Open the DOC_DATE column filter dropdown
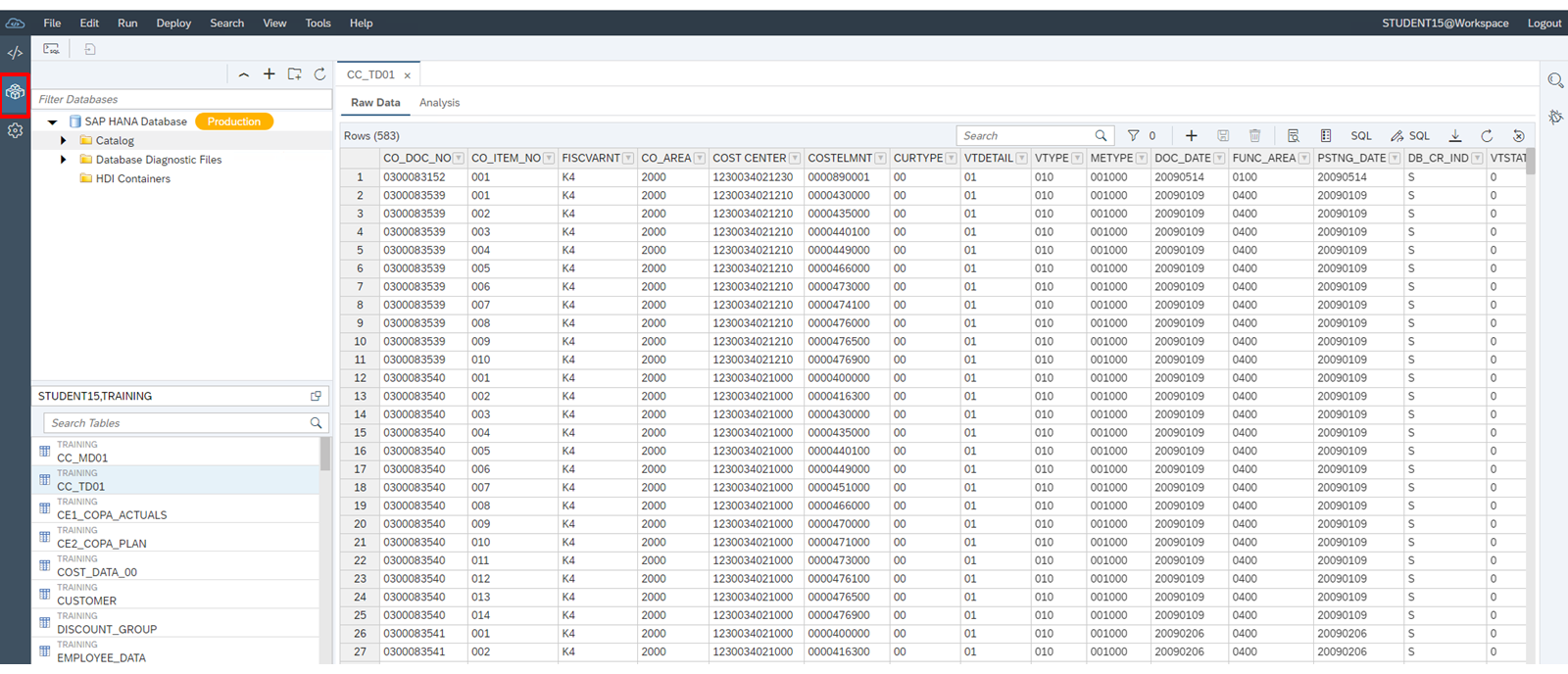 pos(1219,158)
